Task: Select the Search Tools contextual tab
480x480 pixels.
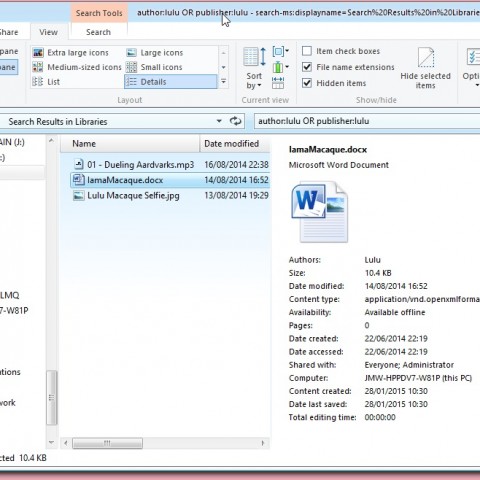Action: [x=99, y=13]
